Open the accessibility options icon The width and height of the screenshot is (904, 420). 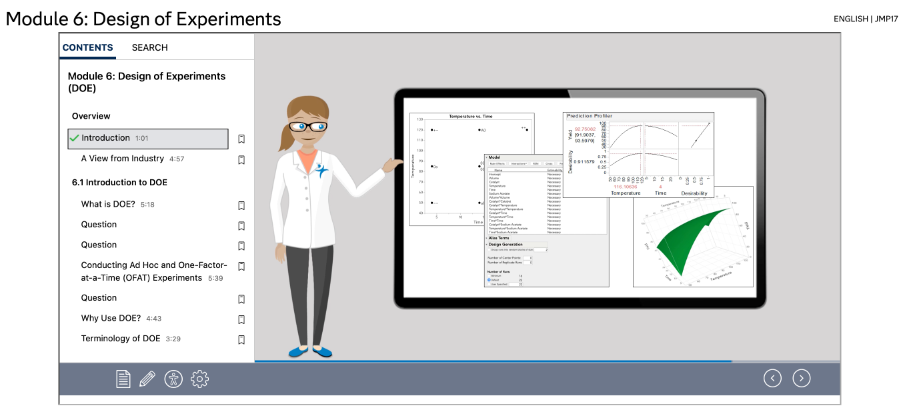pyautogui.click(x=174, y=379)
